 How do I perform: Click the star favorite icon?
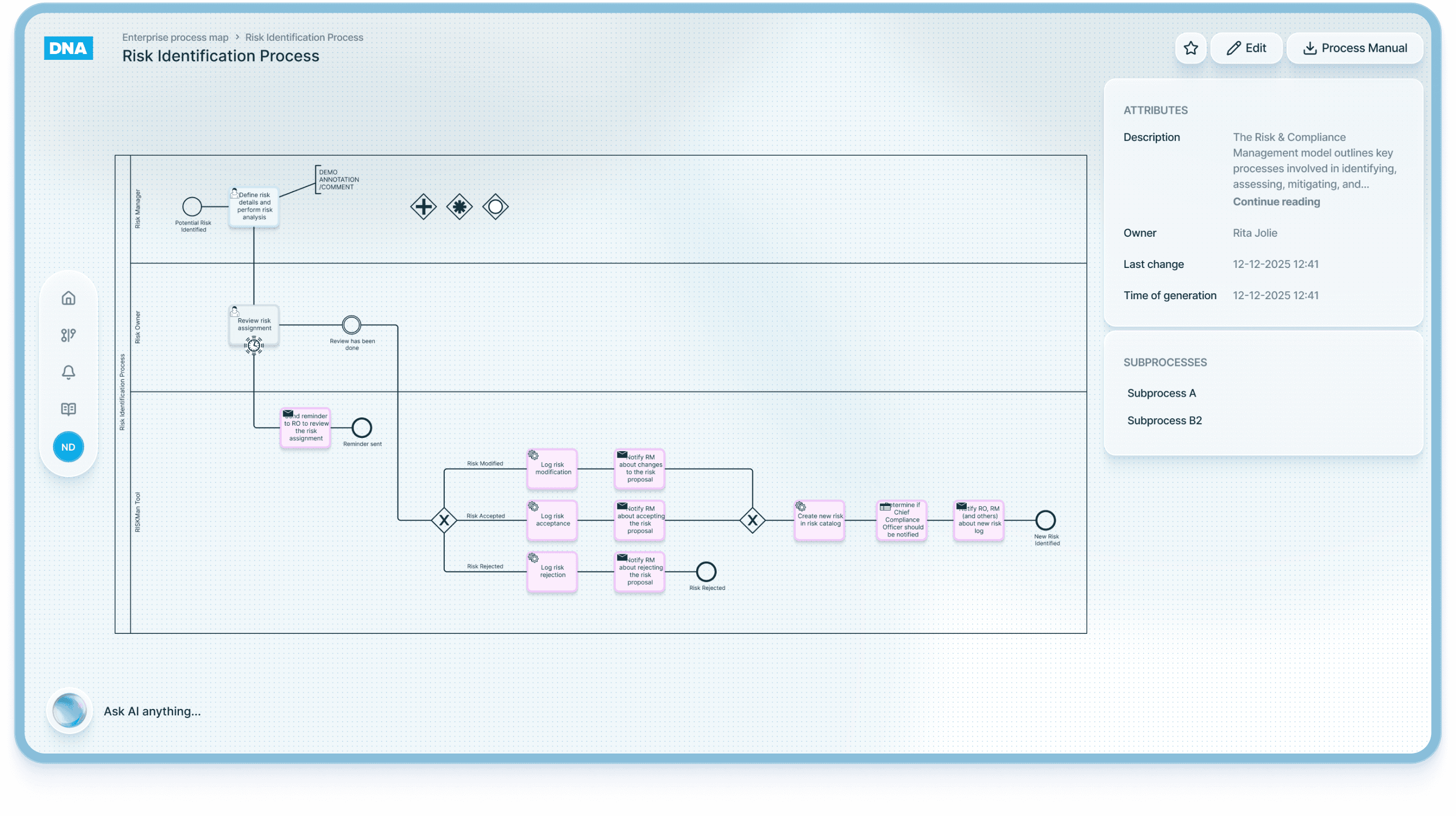[x=1190, y=48]
